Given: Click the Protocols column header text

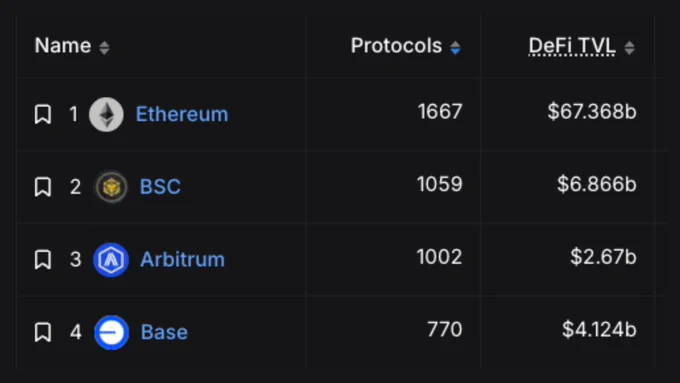Looking at the screenshot, I should click(x=396, y=46).
